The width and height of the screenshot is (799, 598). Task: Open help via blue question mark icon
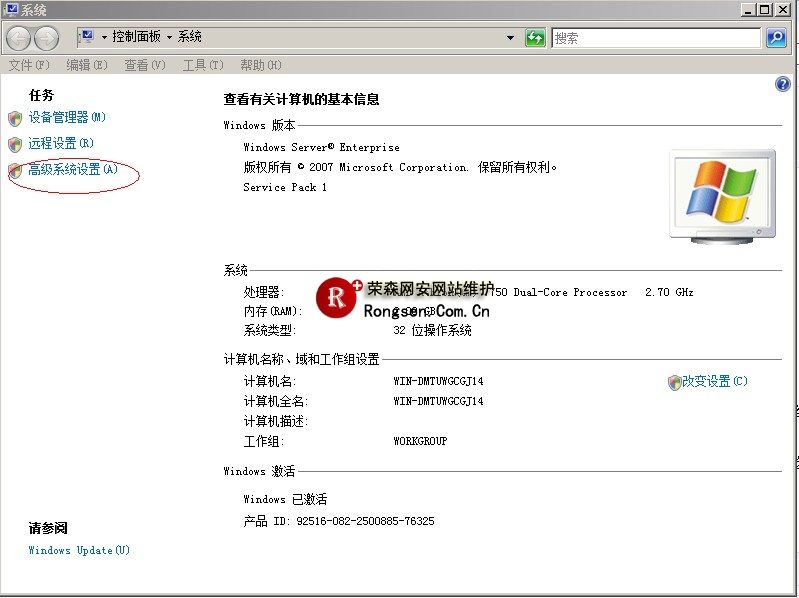point(783,84)
